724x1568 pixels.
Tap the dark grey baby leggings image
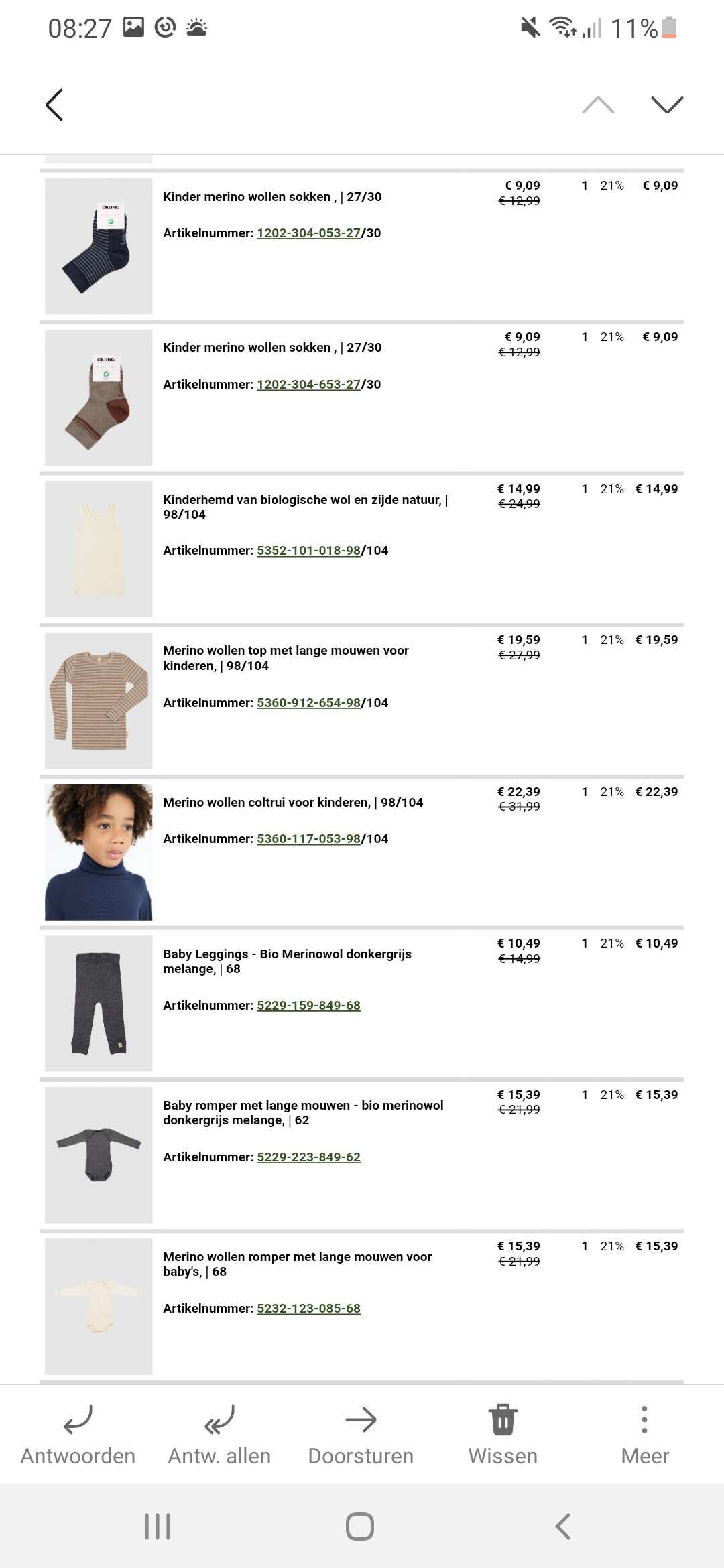point(99,1004)
